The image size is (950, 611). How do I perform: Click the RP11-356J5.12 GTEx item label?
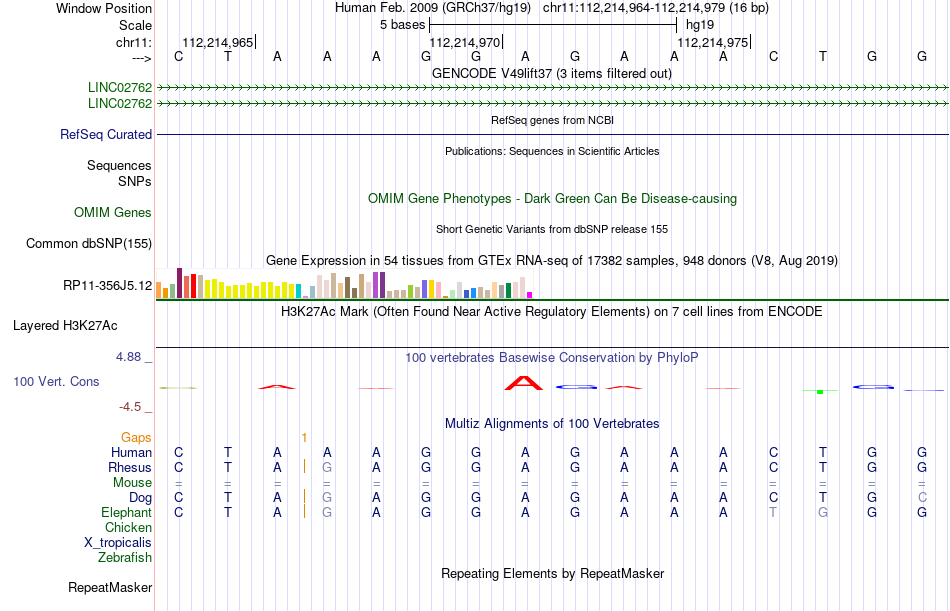point(108,285)
